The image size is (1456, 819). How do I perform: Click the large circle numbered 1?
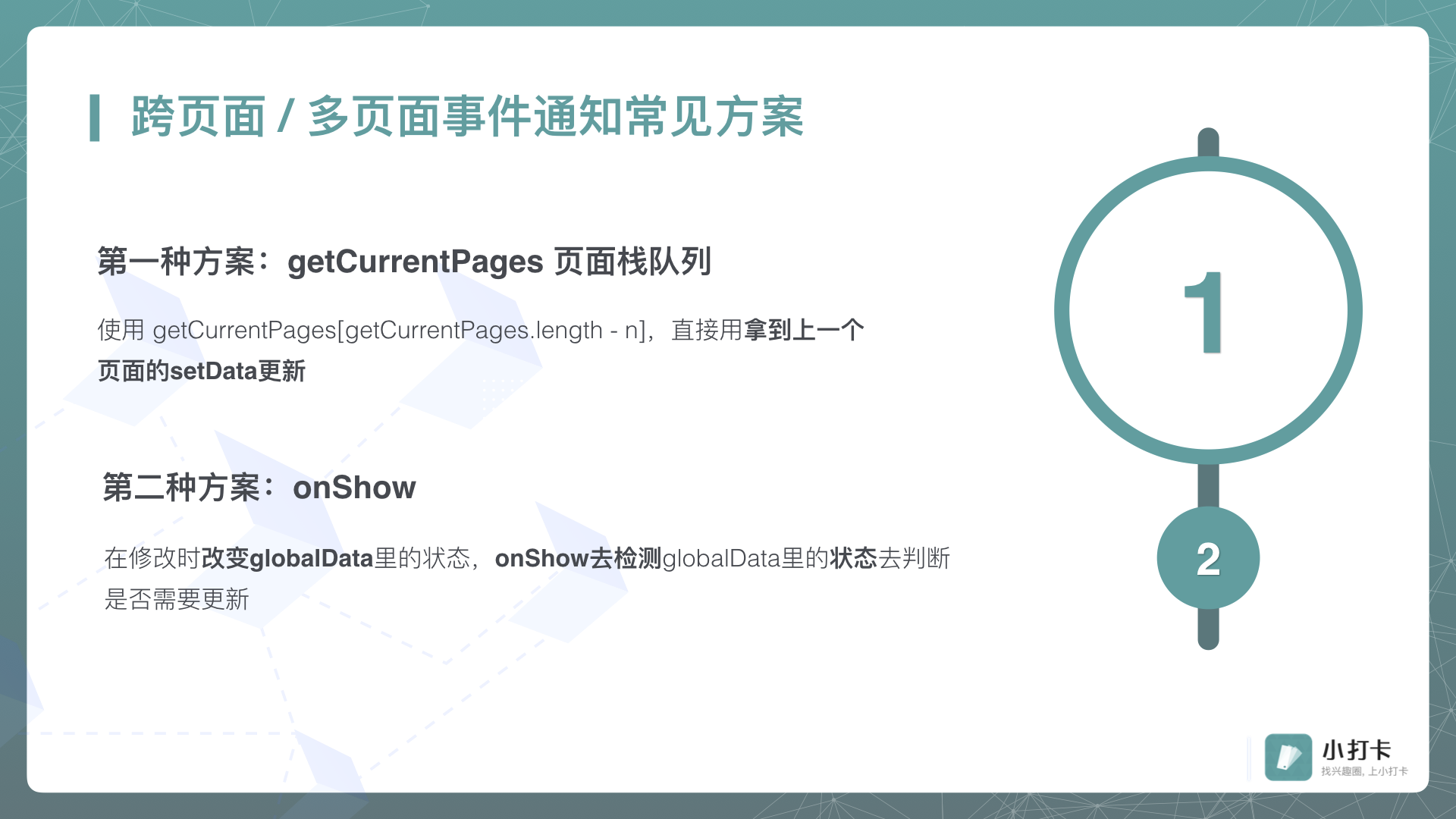pos(1207,310)
